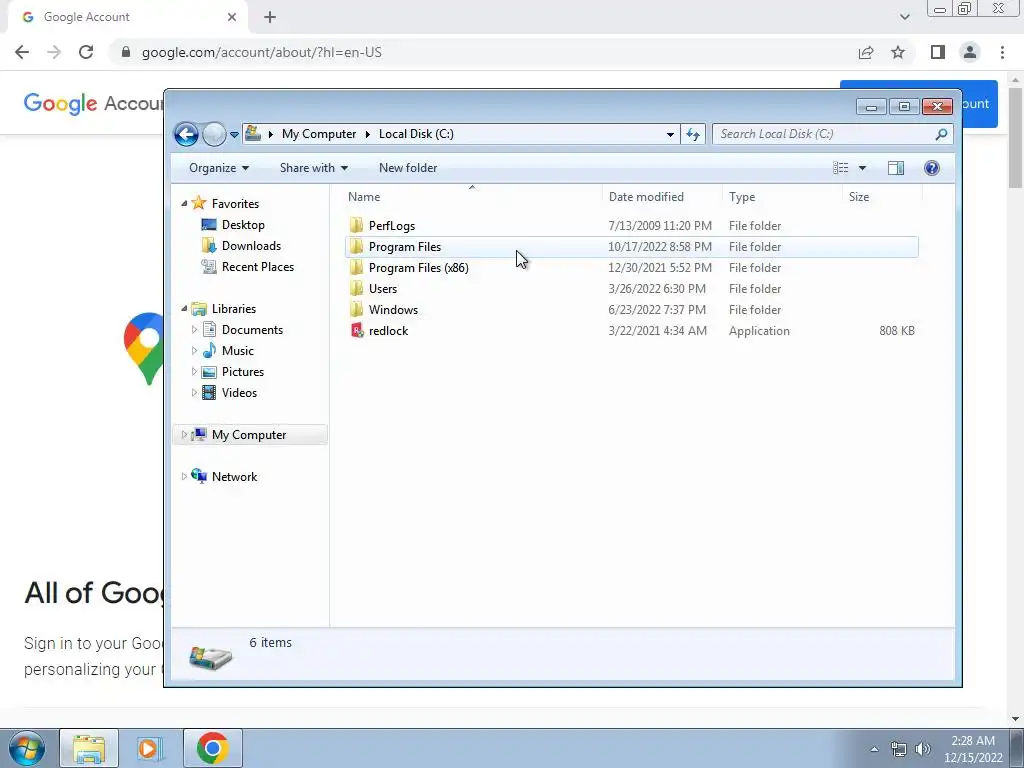Change your view icon in Explorer toolbar

tap(840, 168)
